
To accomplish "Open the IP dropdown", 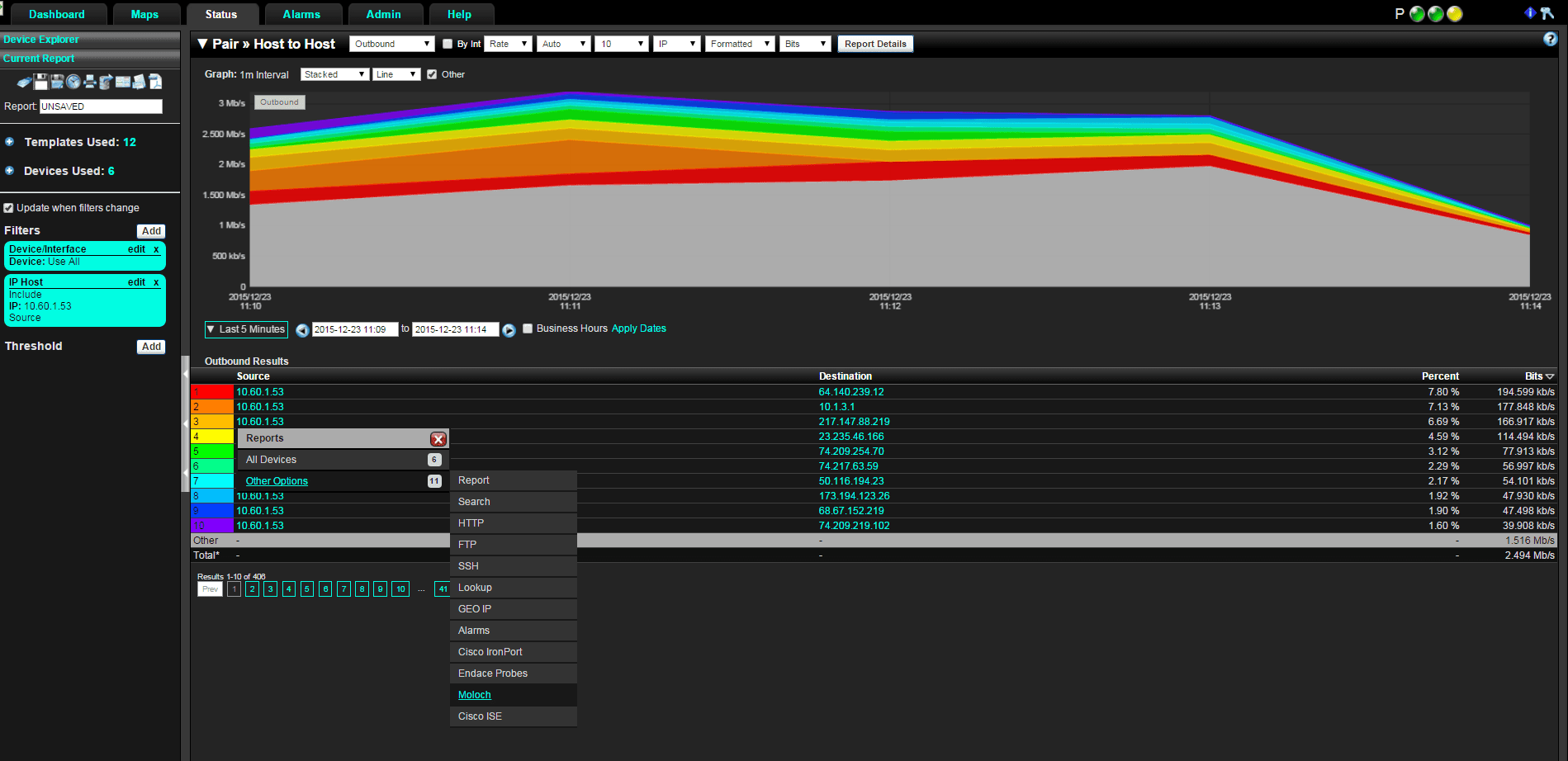I will click(677, 44).
